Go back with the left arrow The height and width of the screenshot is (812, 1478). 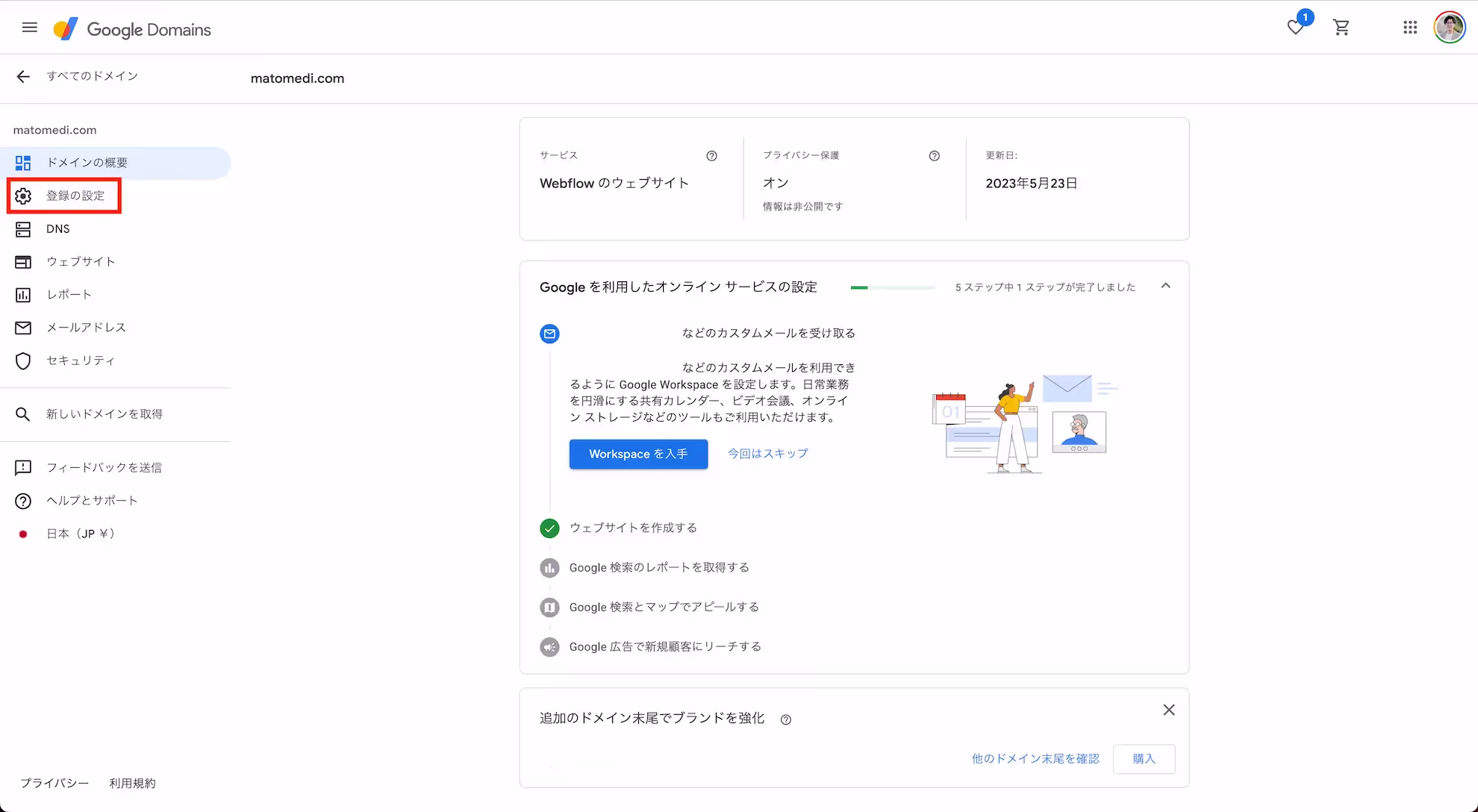click(x=23, y=76)
